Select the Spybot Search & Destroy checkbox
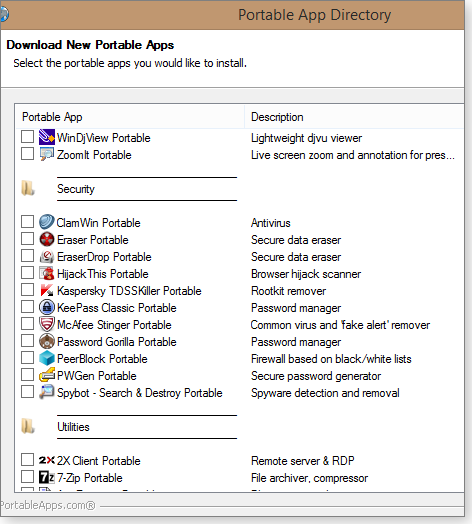Screen dimensions: 472x524 [27, 392]
